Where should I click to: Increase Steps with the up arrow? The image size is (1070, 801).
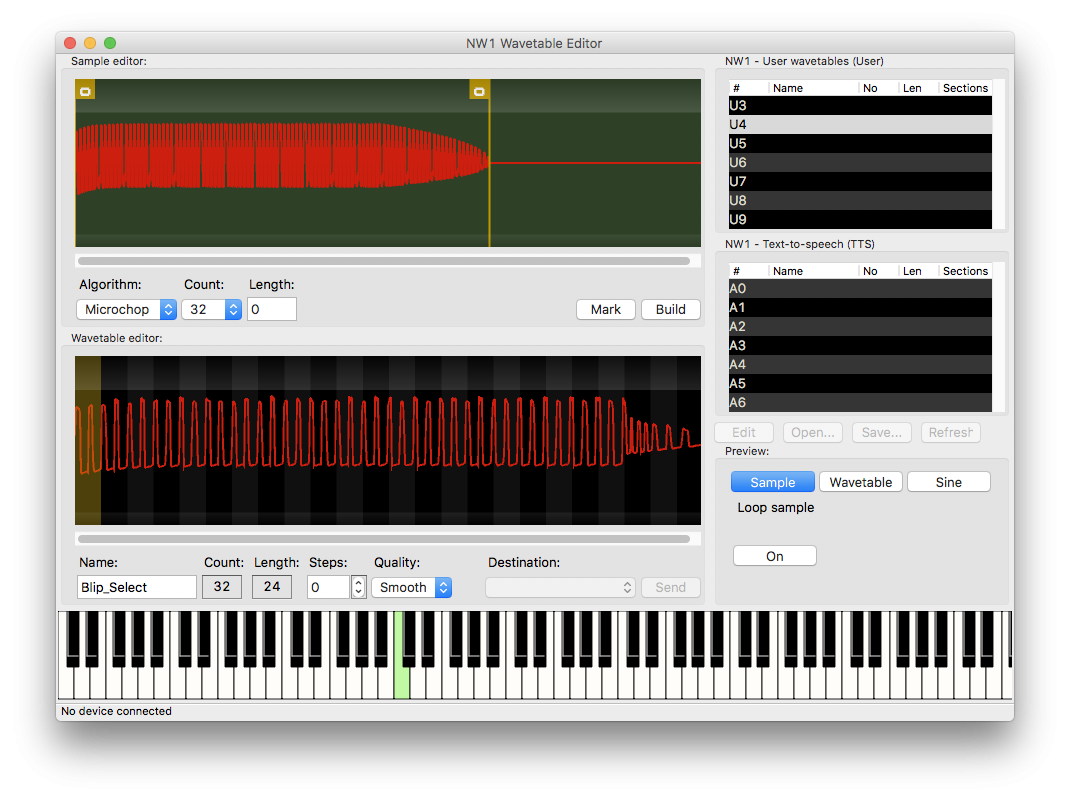coord(358,583)
